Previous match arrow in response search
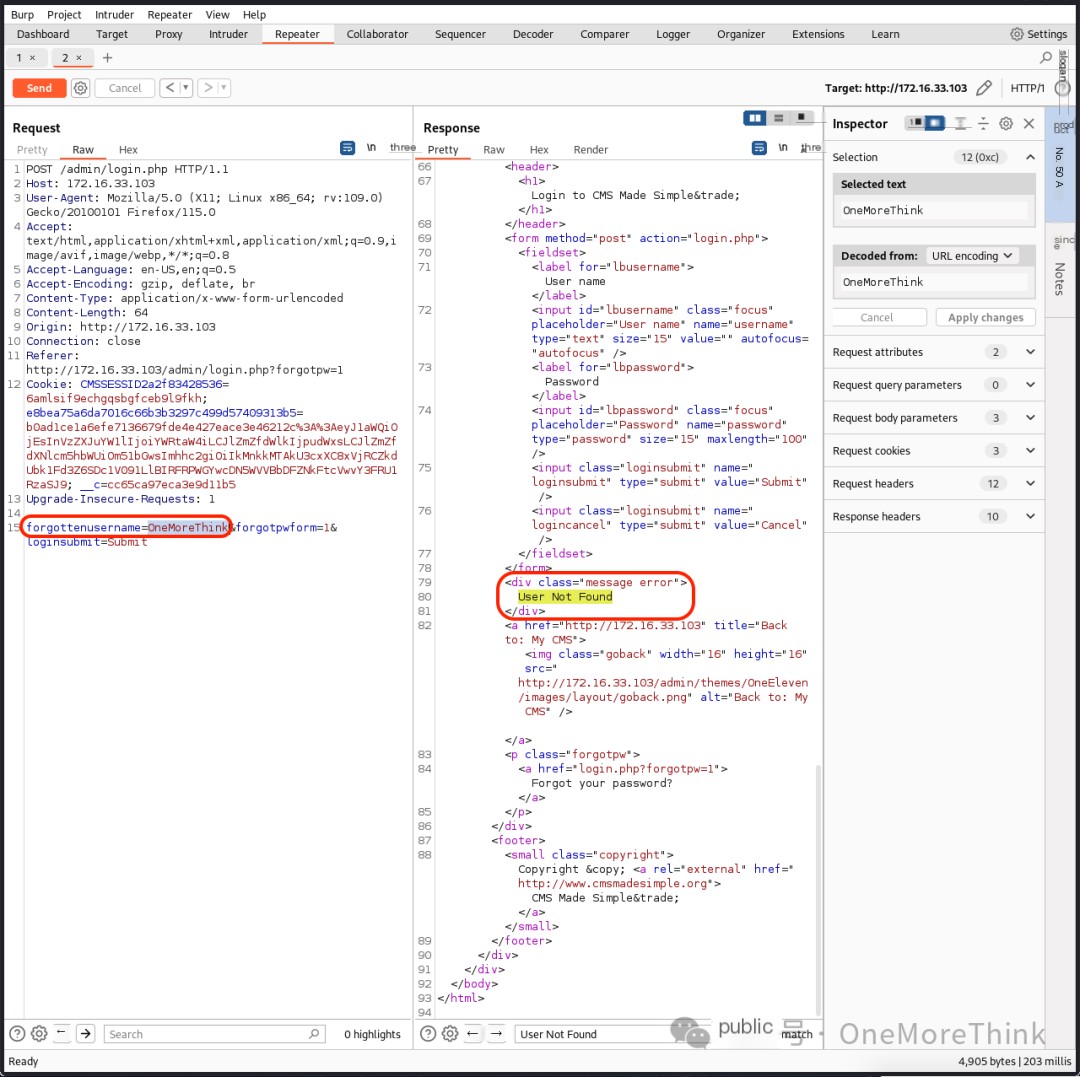The width and height of the screenshot is (1080, 1077). tap(472, 1033)
